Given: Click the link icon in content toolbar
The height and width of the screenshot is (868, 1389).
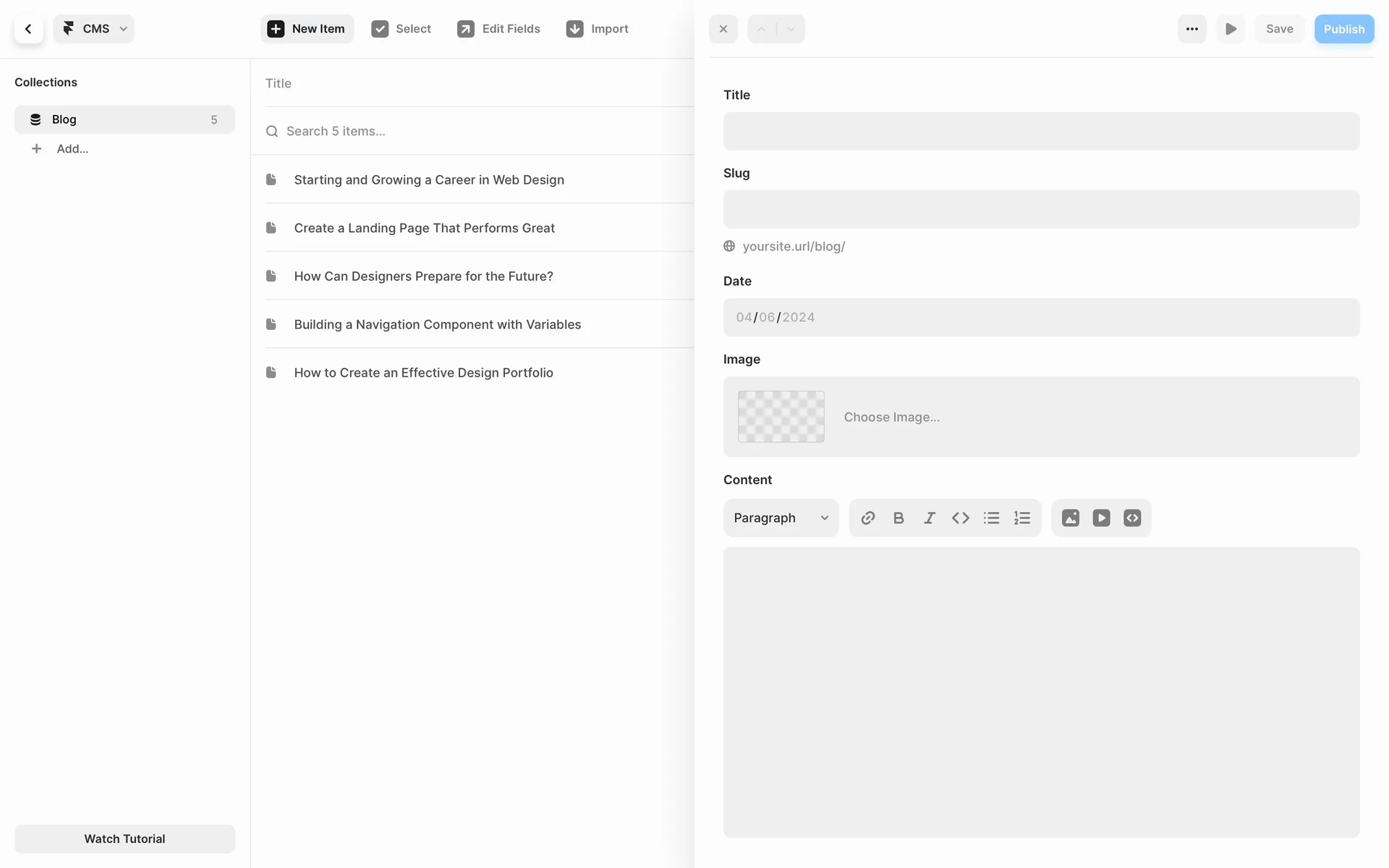Looking at the screenshot, I should coord(868,518).
